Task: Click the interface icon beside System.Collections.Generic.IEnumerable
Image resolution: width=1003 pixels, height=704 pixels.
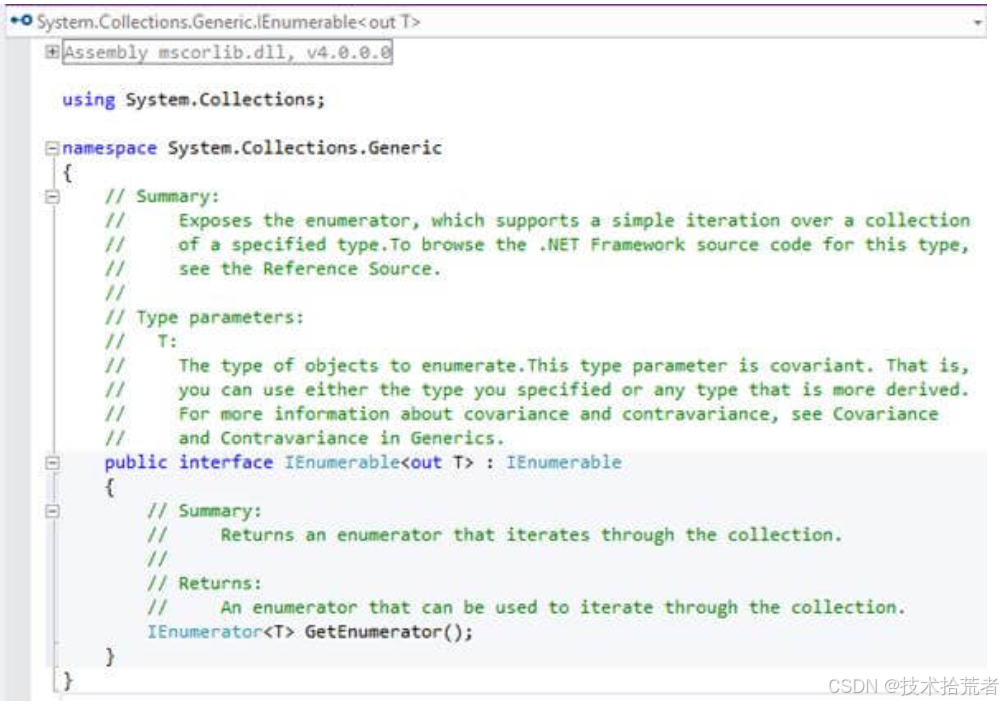Action: click(x=21, y=21)
